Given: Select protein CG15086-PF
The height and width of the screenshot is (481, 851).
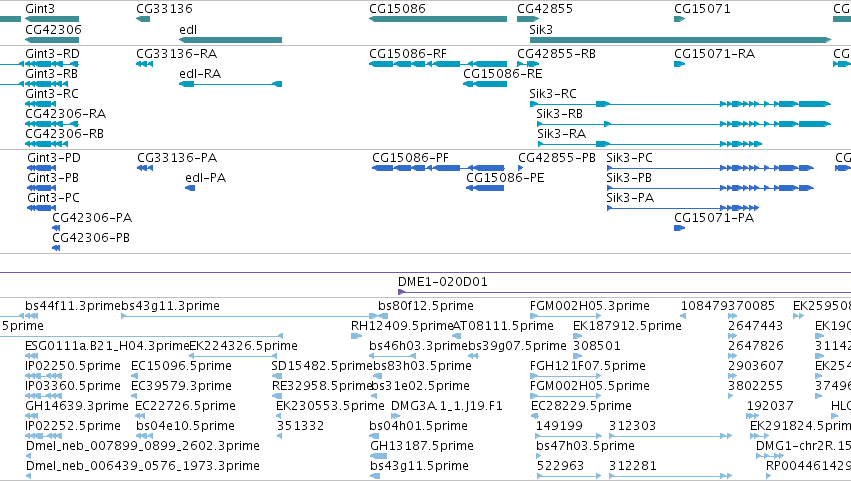Looking at the screenshot, I should tap(410, 158).
